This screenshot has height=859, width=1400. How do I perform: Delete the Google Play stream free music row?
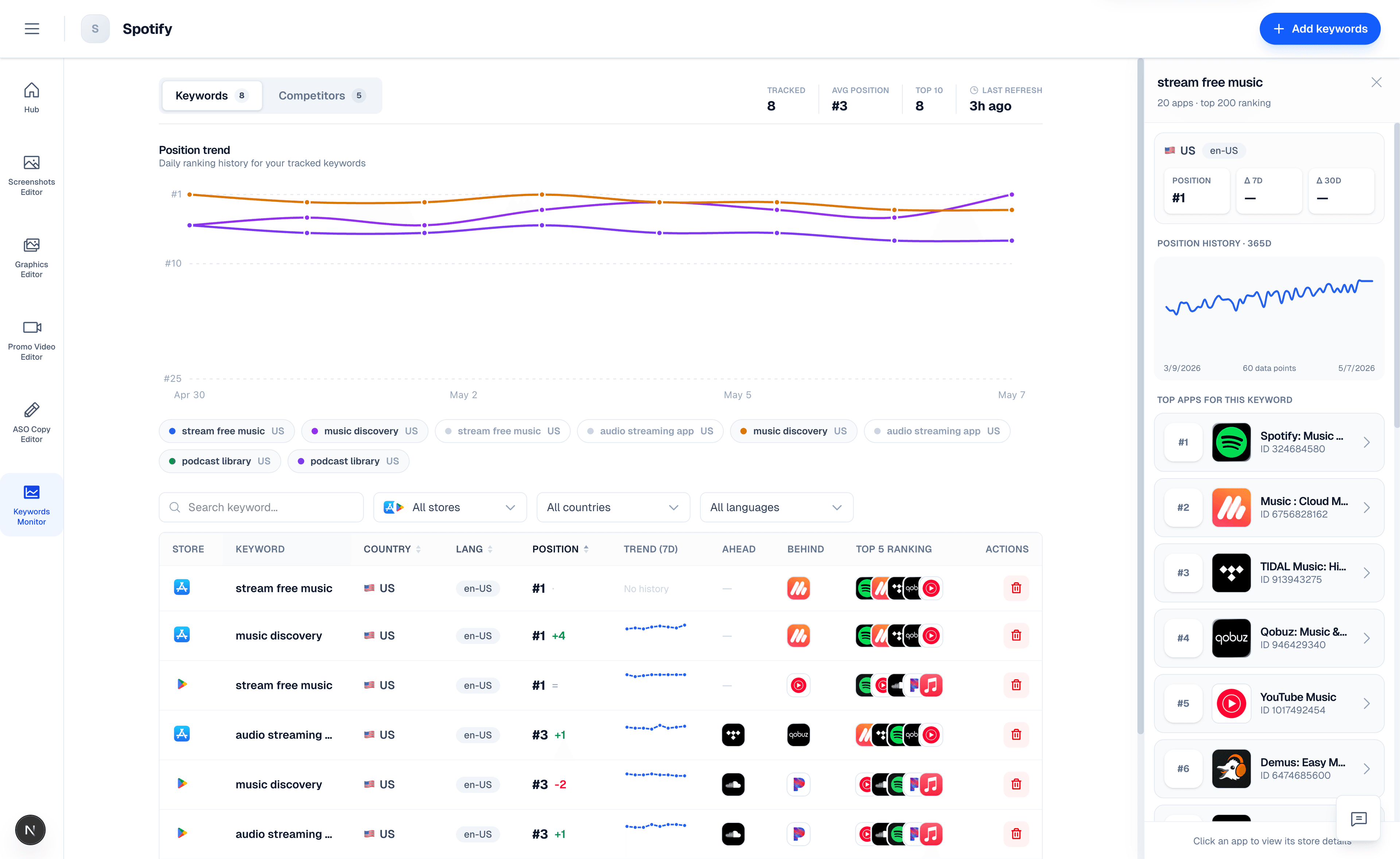pyautogui.click(x=1016, y=684)
